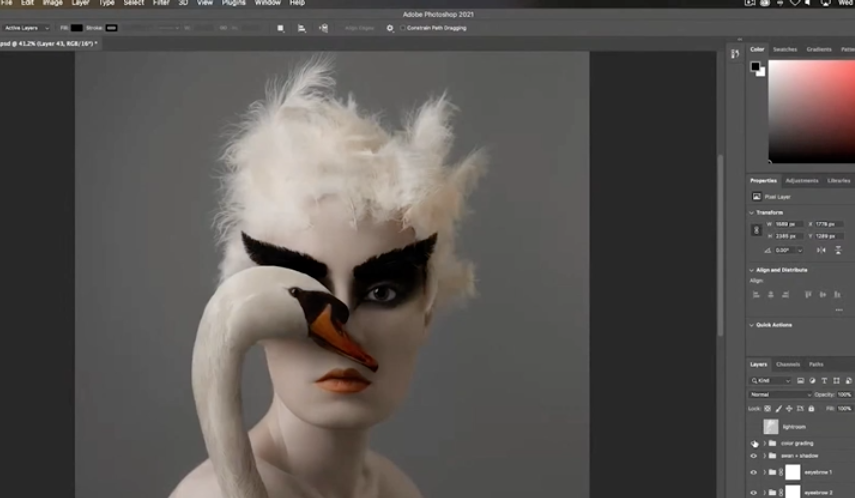Click the pixel layer filter icon

click(801, 381)
